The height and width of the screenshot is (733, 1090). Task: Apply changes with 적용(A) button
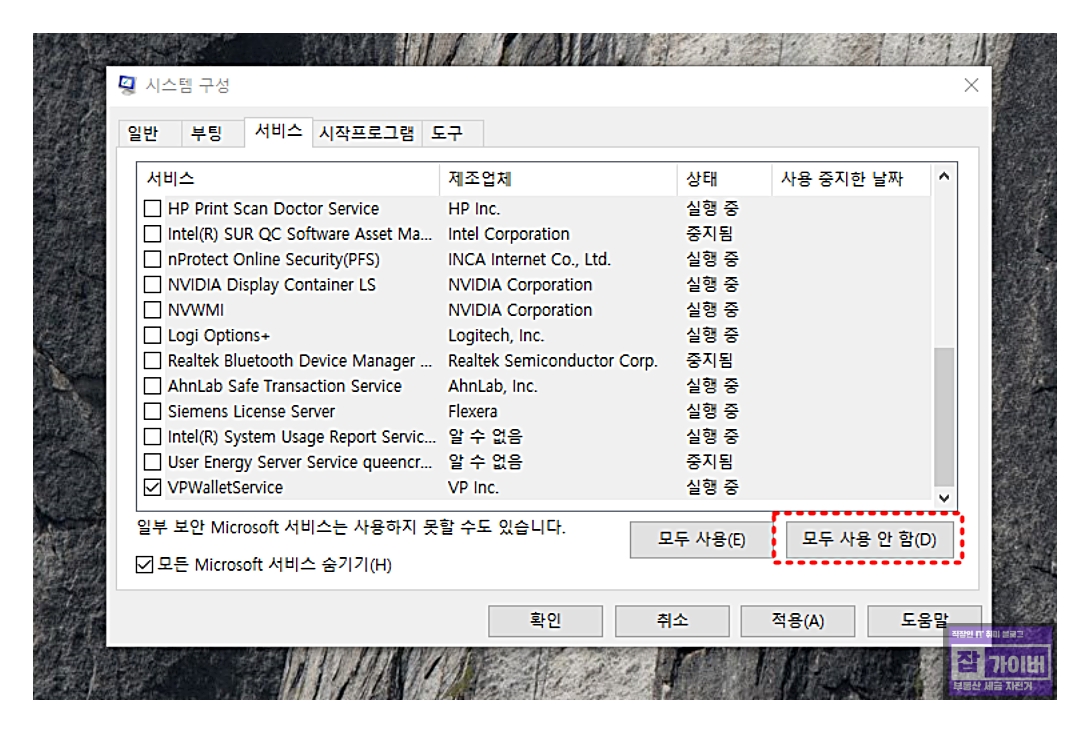click(798, 620)
